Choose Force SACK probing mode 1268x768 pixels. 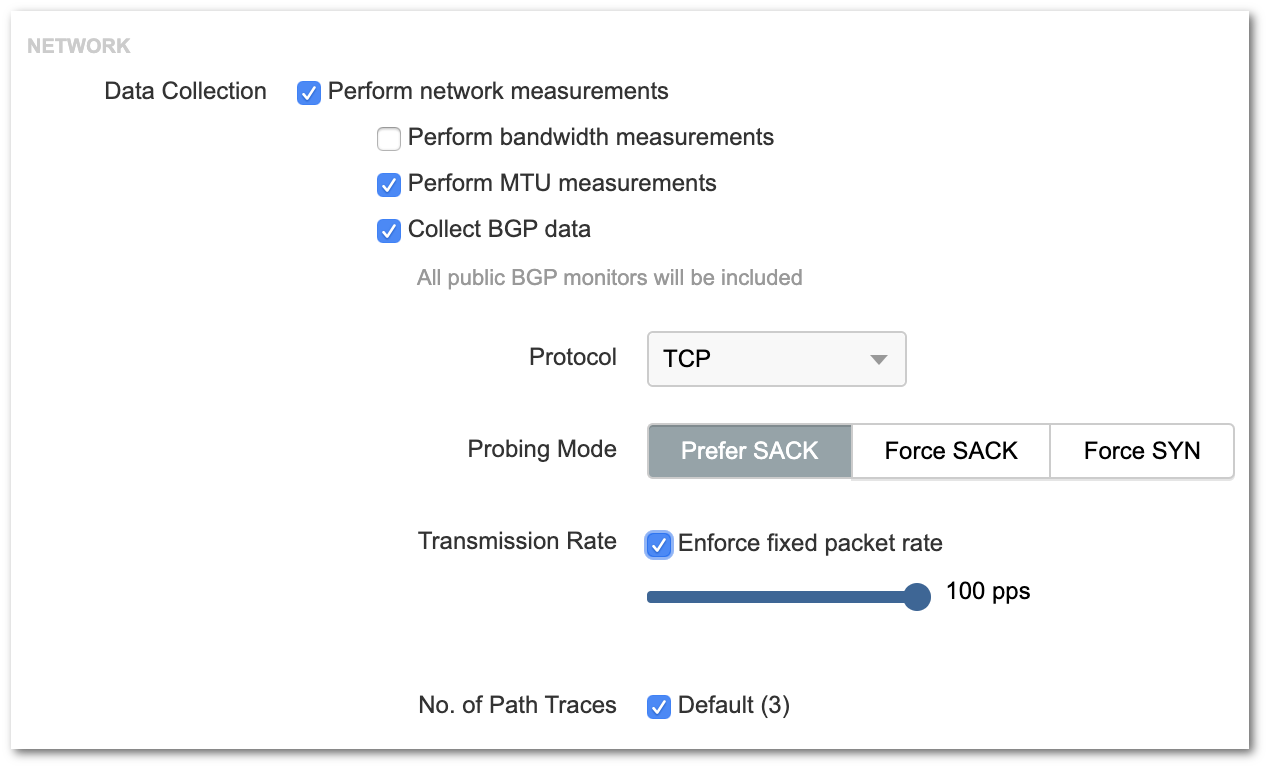(x=951, y=451)
